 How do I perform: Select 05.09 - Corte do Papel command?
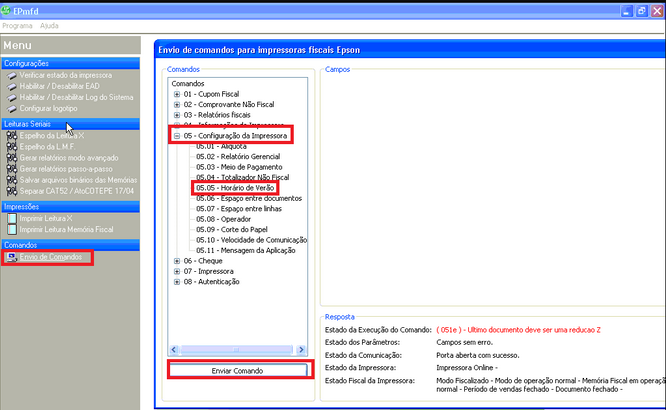[229, 229]
